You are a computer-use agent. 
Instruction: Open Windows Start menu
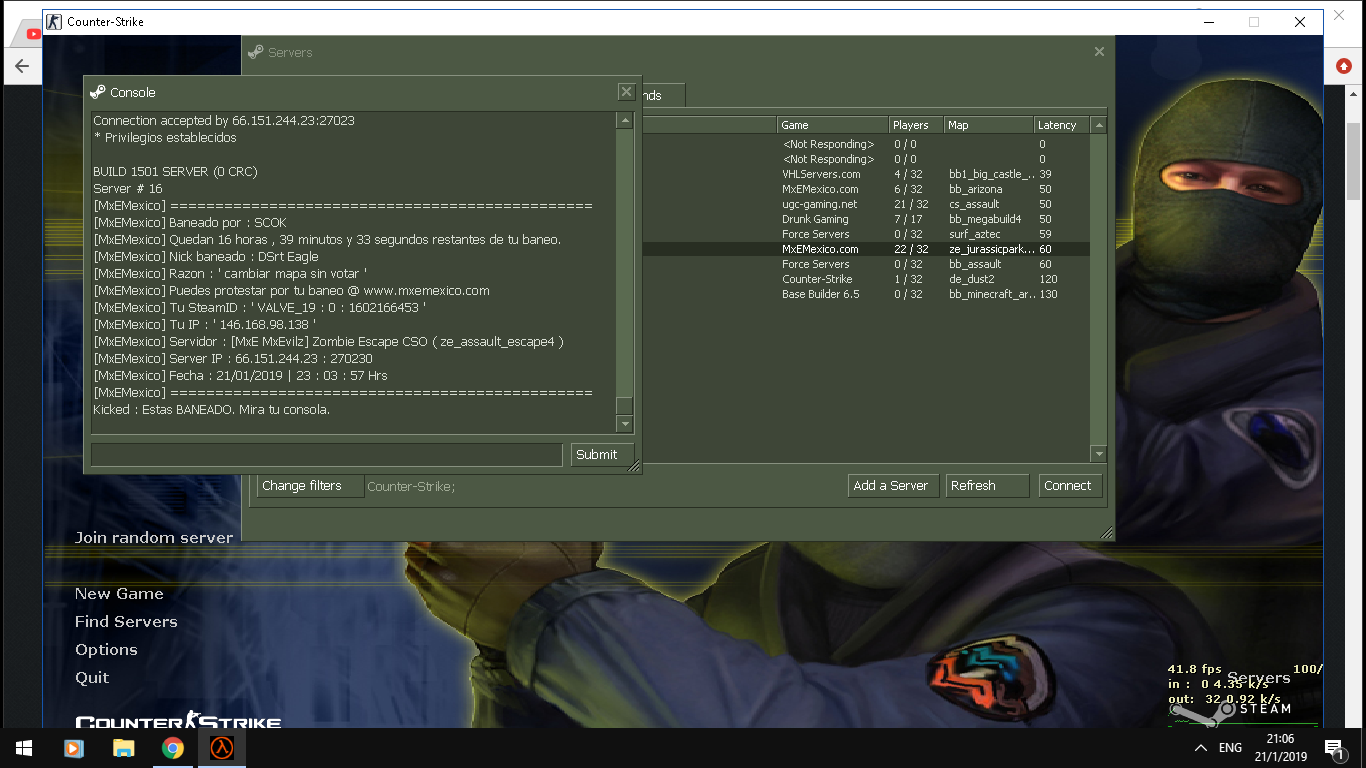pyautogui.click(x=24, y=748)
